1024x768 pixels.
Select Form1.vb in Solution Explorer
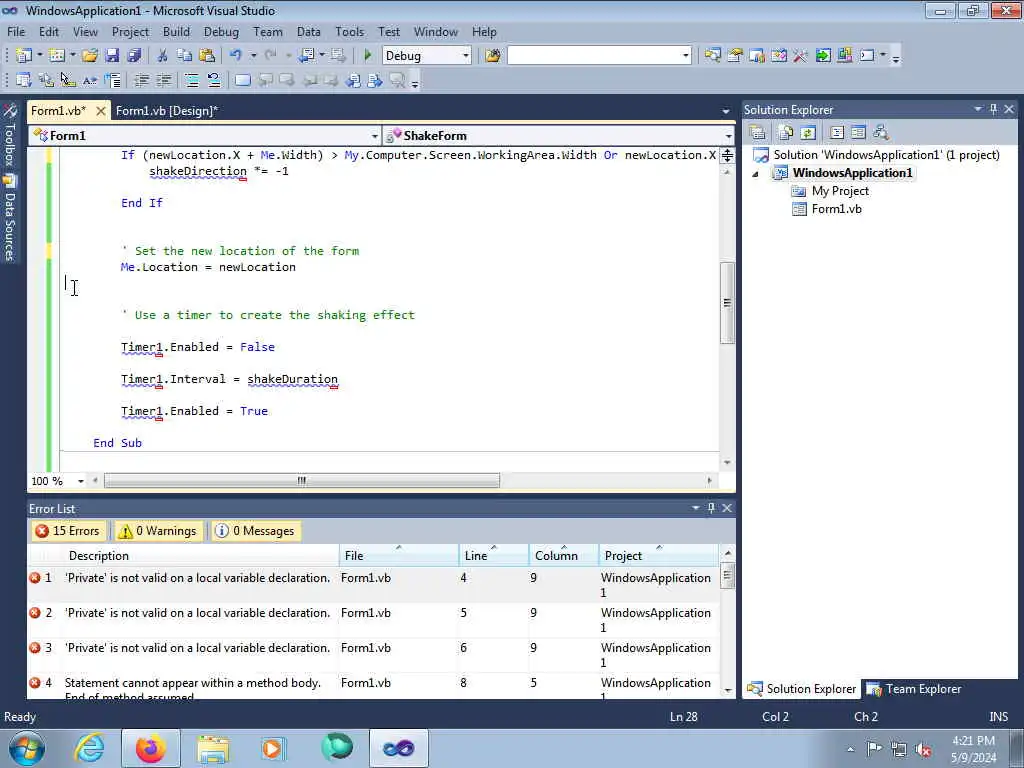[836, 209]
